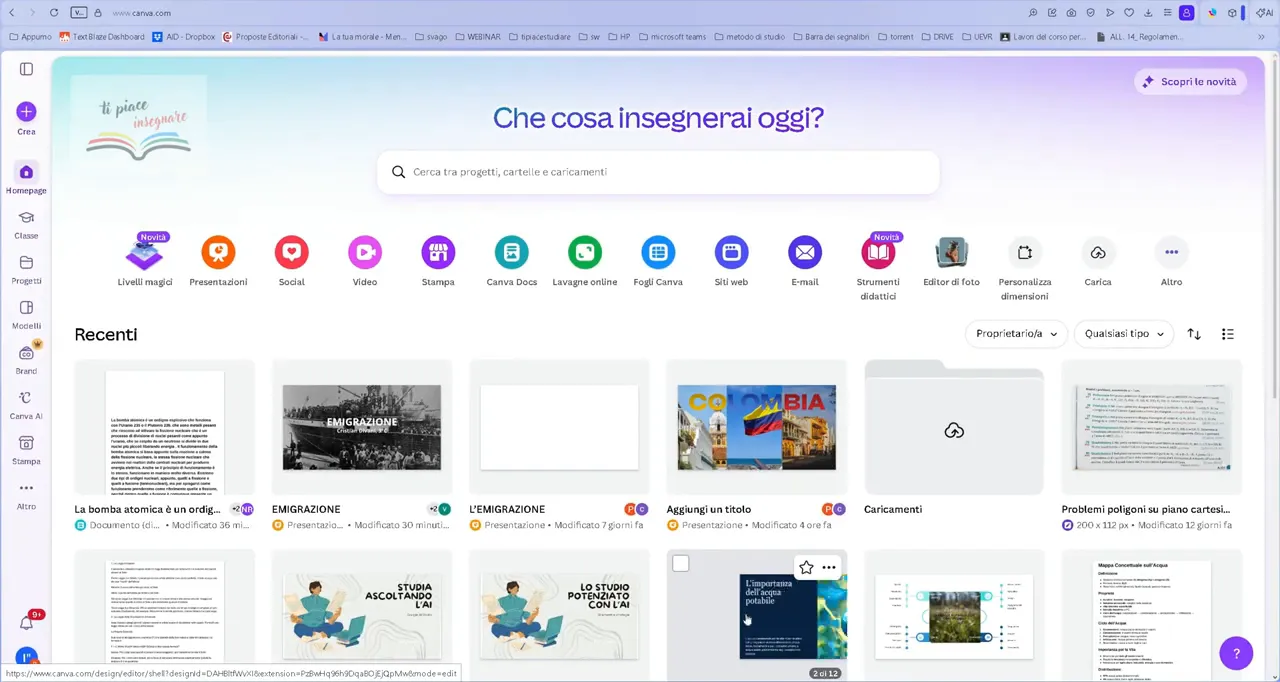Image resolution: width=1280 pixels, height=682 pixels.
Task: Select the Carica upload shortcut icon
Action: pos(1098,253)
